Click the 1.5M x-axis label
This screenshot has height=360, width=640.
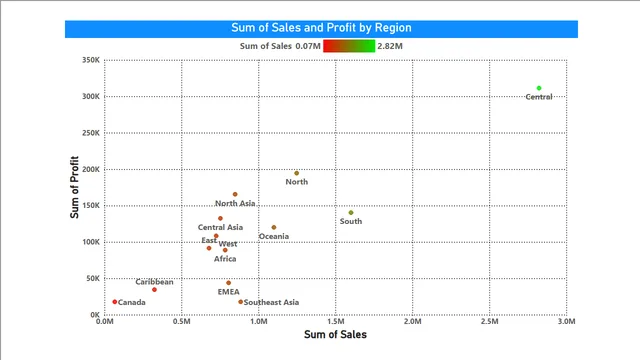(x=336, y=322)
